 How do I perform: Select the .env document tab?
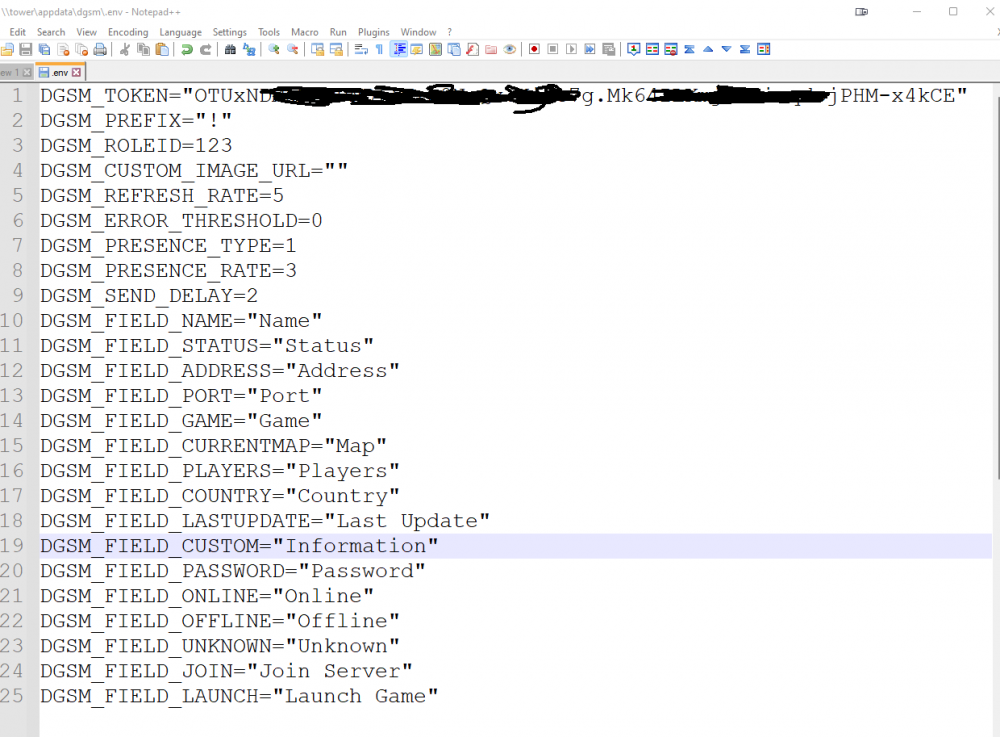point(59,72)
